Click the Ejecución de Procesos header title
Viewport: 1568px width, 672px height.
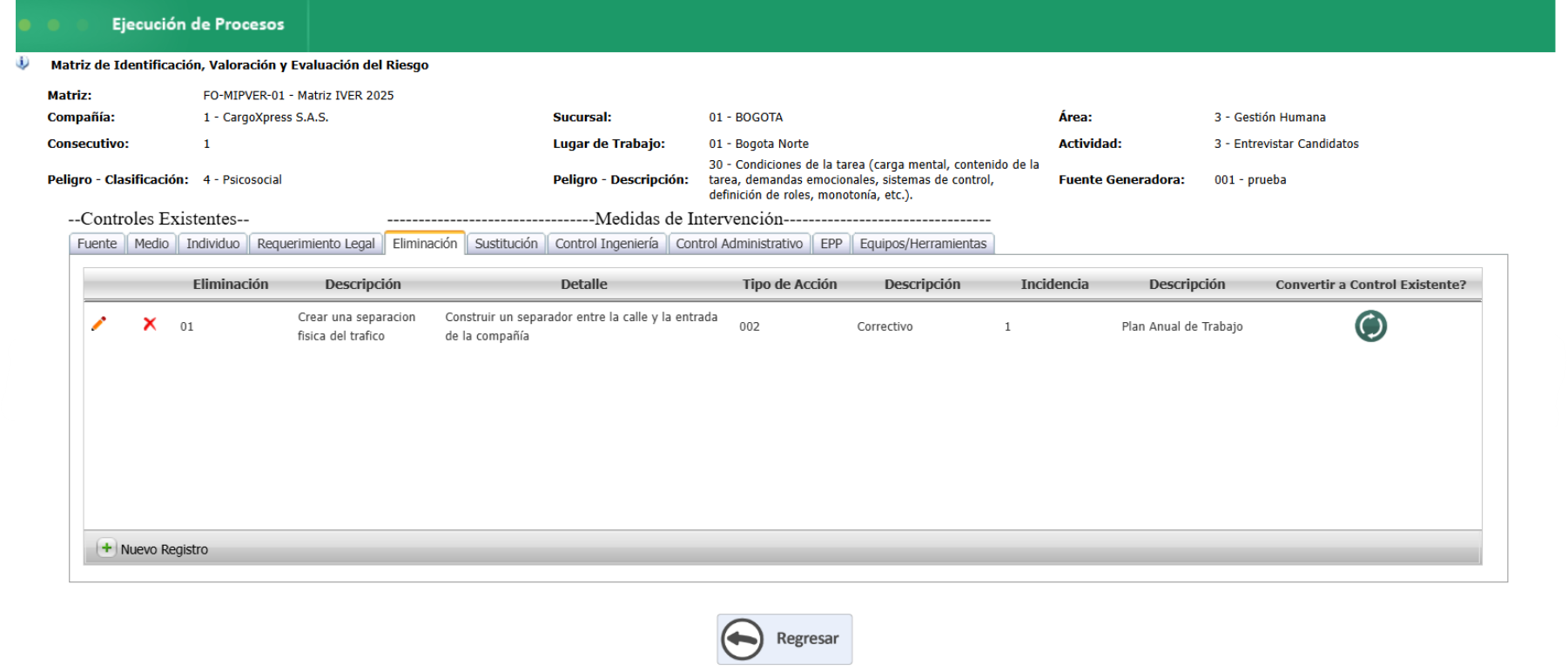[x=198, y=24]
